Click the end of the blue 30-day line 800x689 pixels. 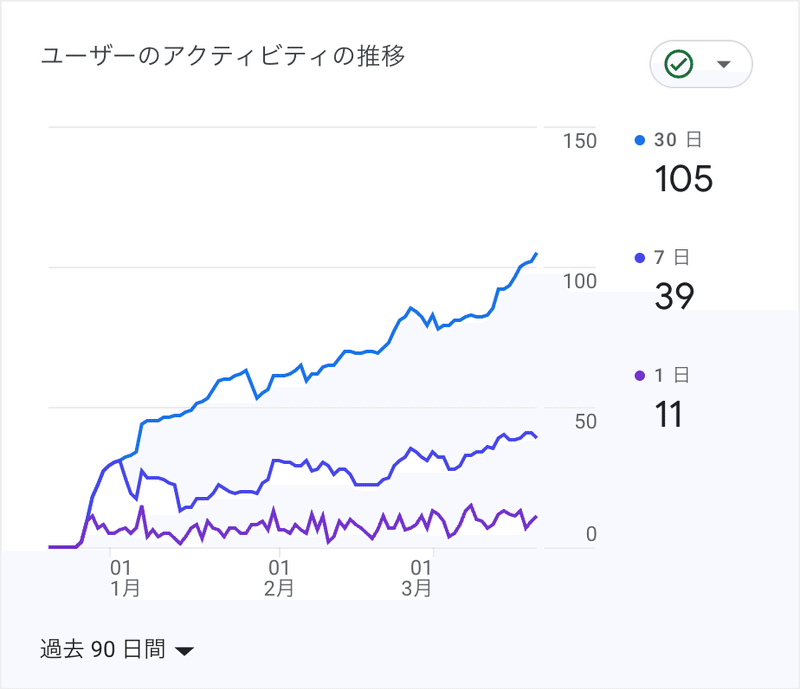click(x=536, y=254)
